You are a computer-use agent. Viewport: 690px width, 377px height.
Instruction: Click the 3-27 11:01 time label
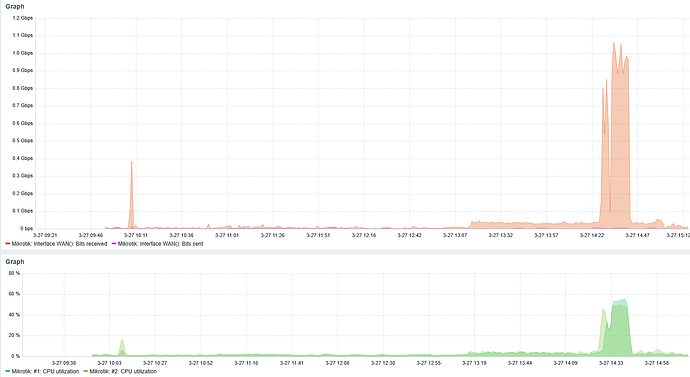[x=227, y=235]
